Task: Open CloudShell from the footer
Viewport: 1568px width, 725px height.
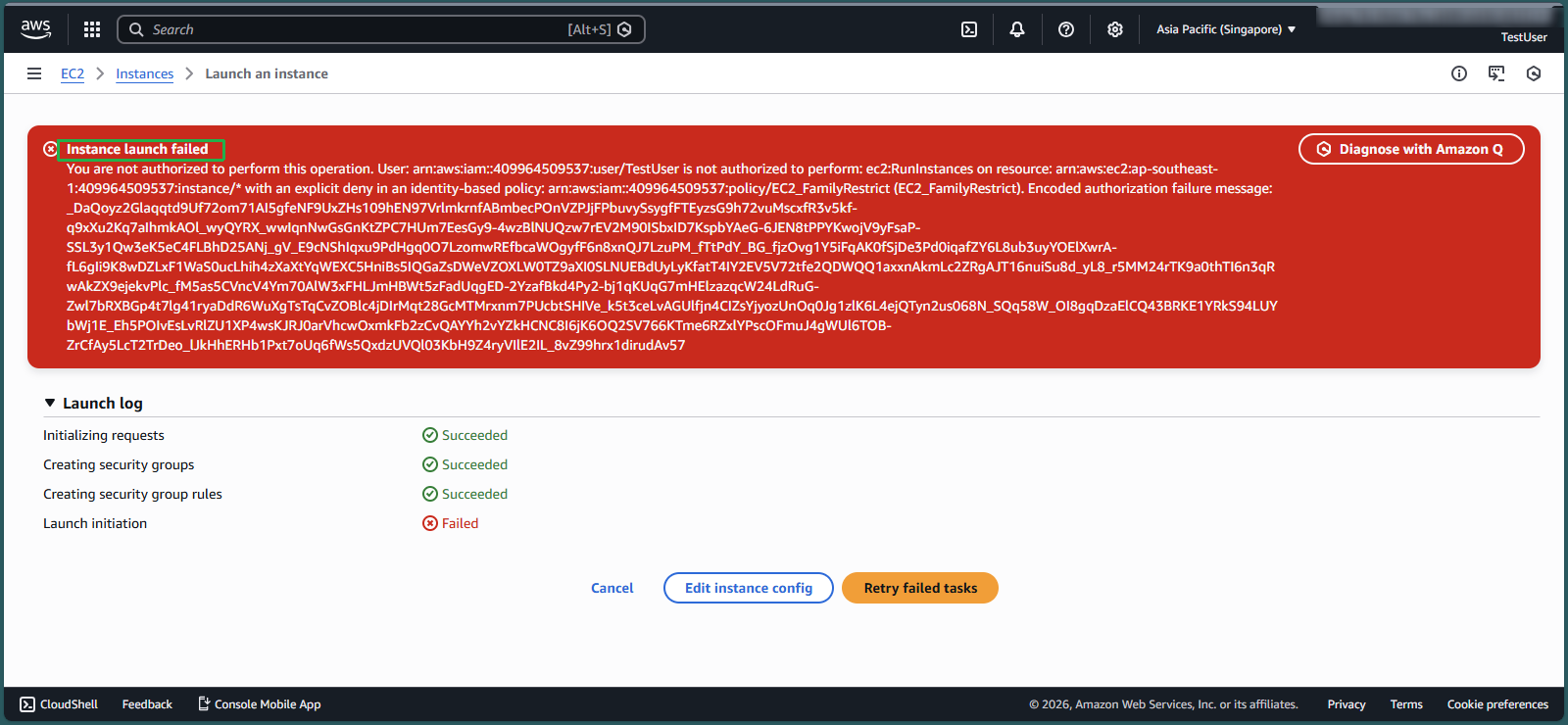Action: 59,704
